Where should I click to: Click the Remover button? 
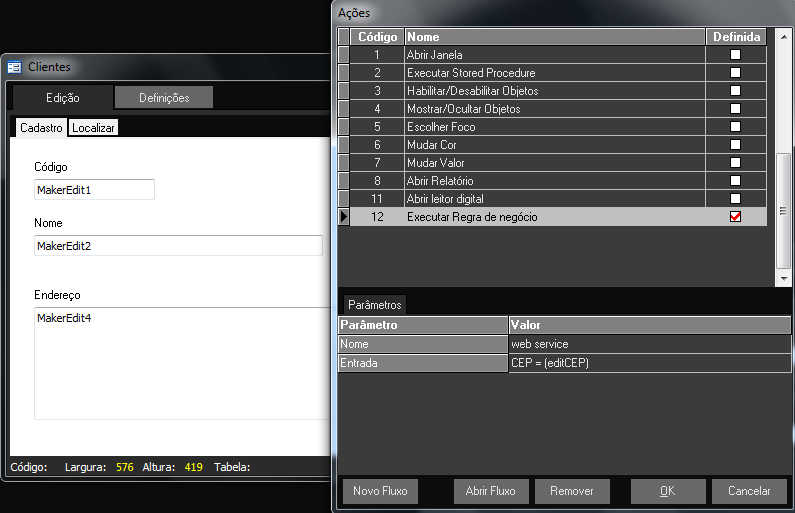click(572, 491)
